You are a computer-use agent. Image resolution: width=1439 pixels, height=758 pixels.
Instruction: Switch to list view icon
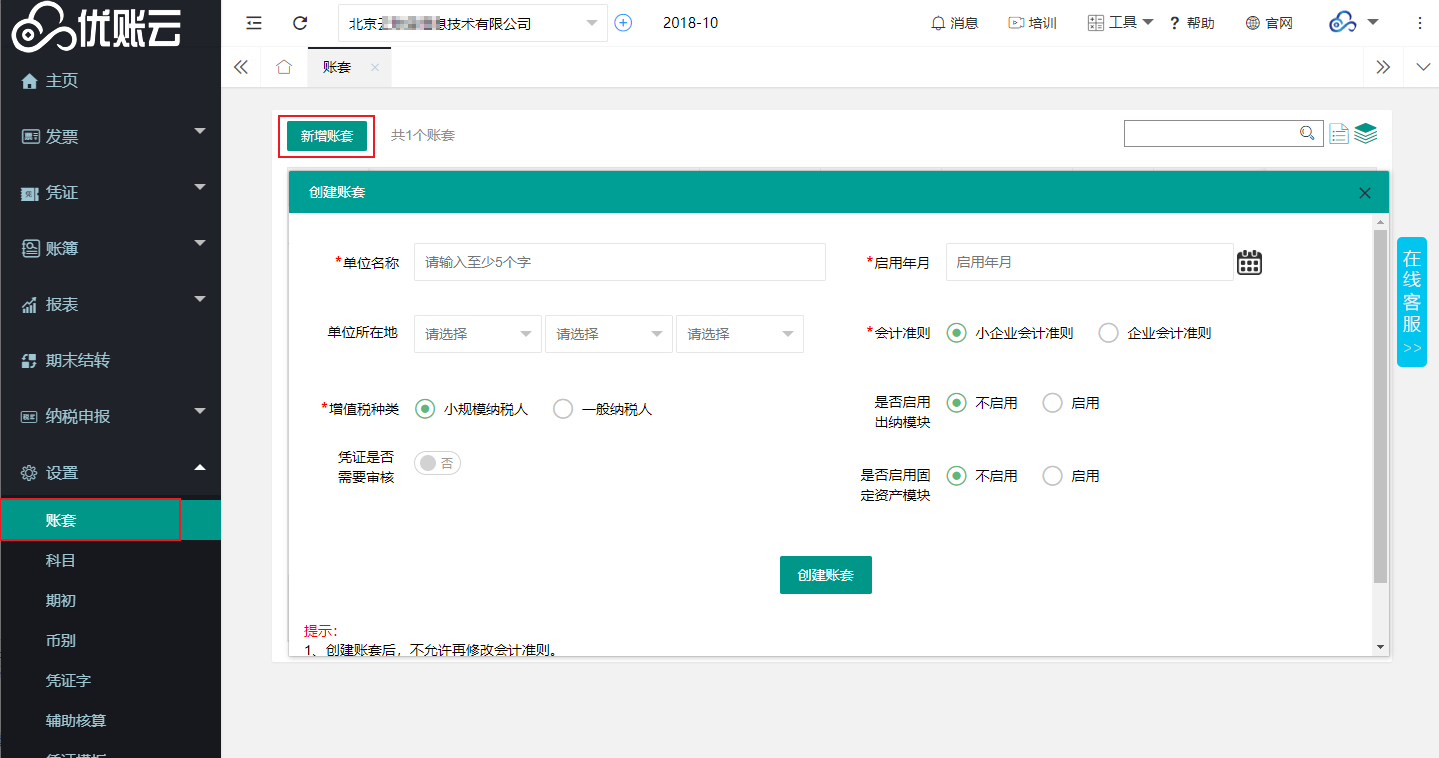tap(1339, 133)
